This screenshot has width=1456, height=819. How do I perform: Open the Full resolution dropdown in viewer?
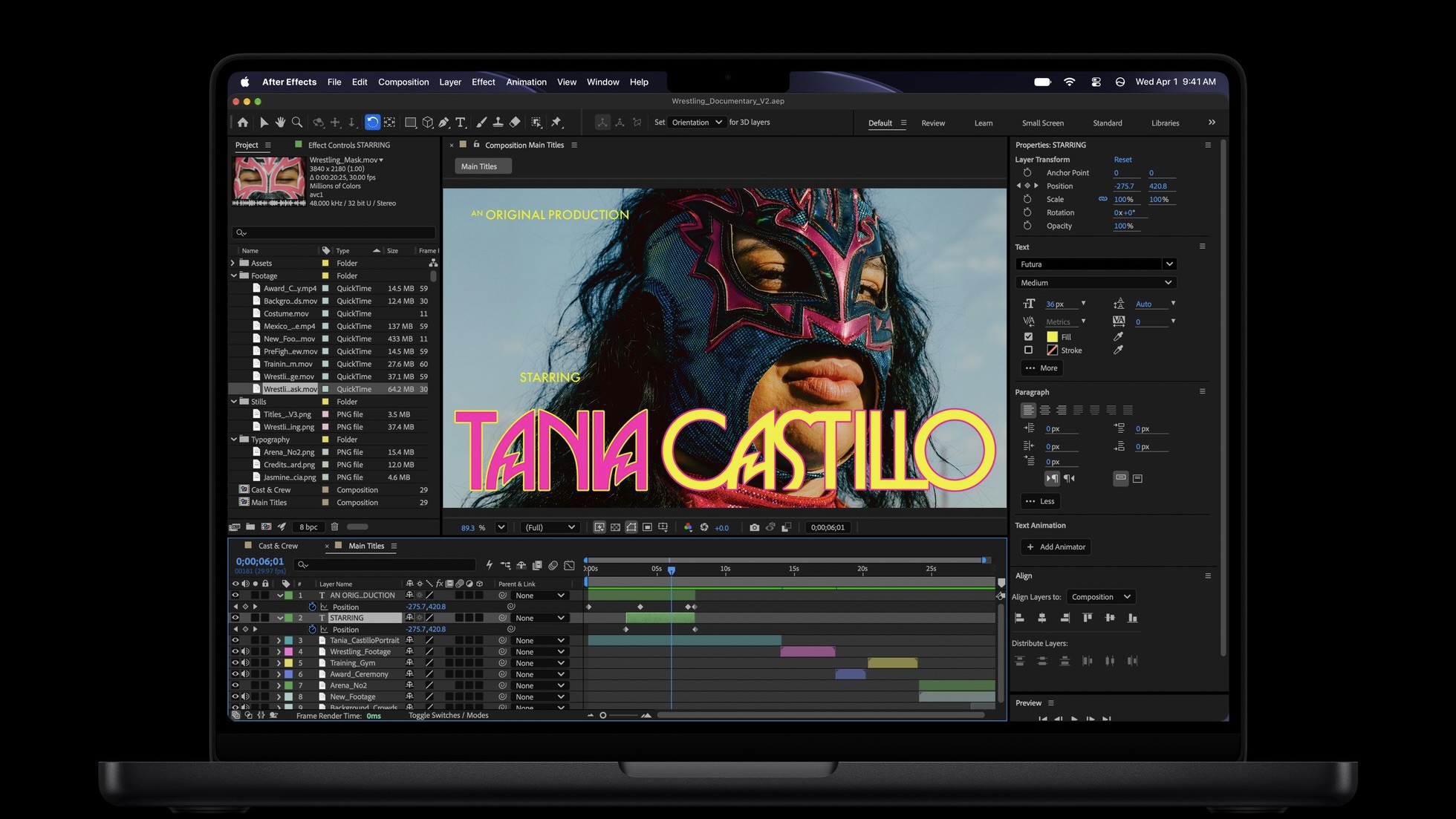pyautogui.click(x=550, y=527)
